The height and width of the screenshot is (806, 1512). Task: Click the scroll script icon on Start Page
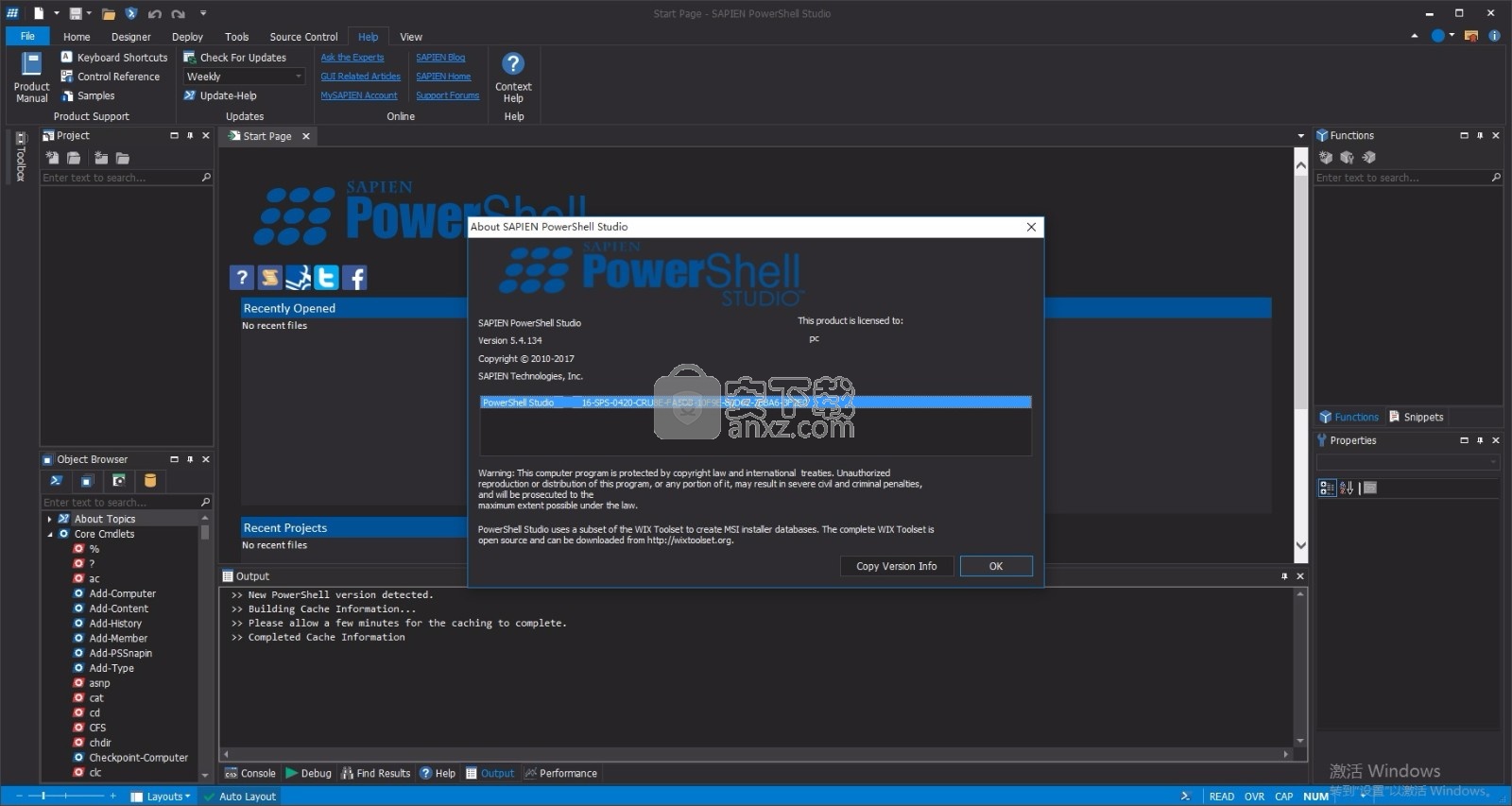[x=270, y=277]
